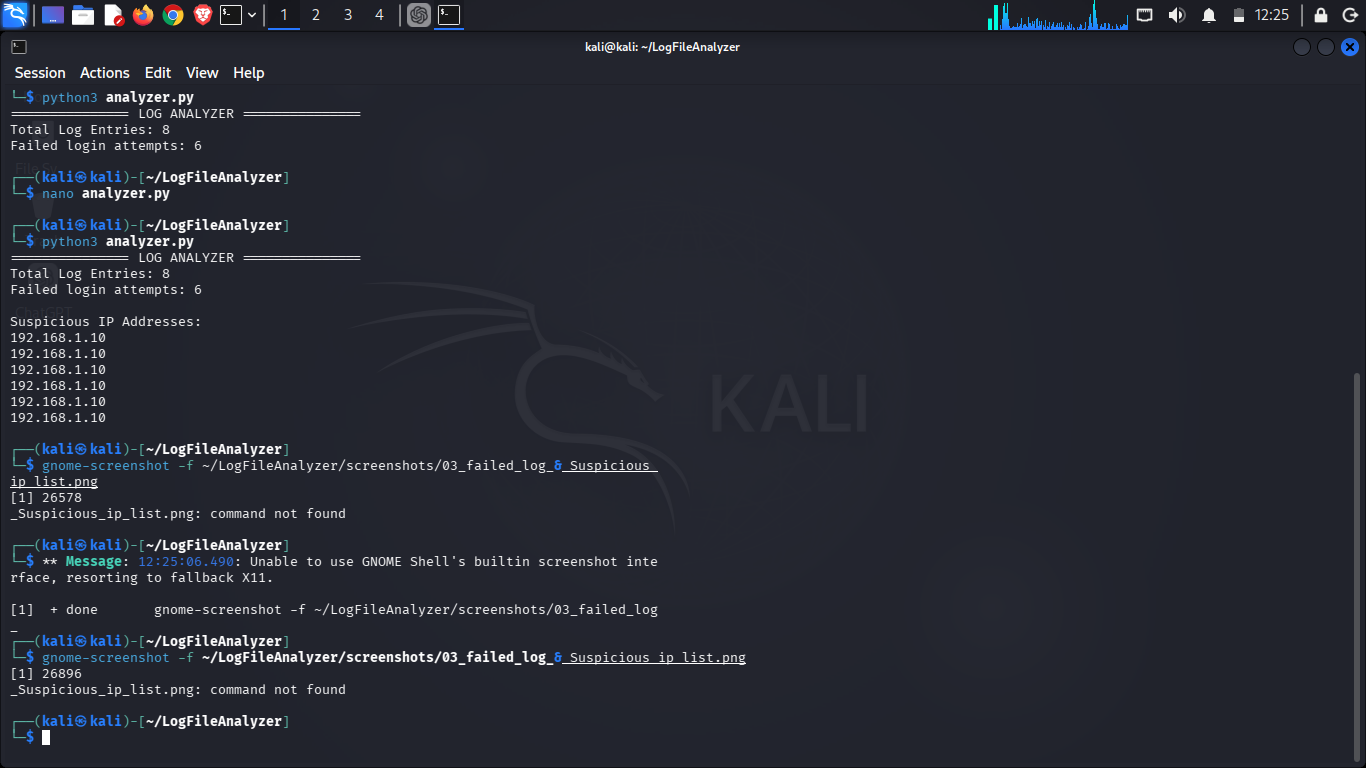Click the 'nano analyzer.py' command line

[x=106, y=193]
